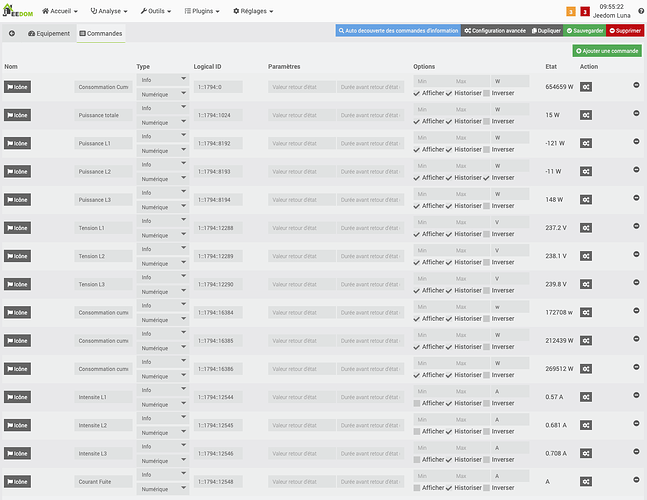647x500 pixels.
Task: Open gear configuration for Courant Fuite row
Action: pyautogui.click(x=586, y=481)
